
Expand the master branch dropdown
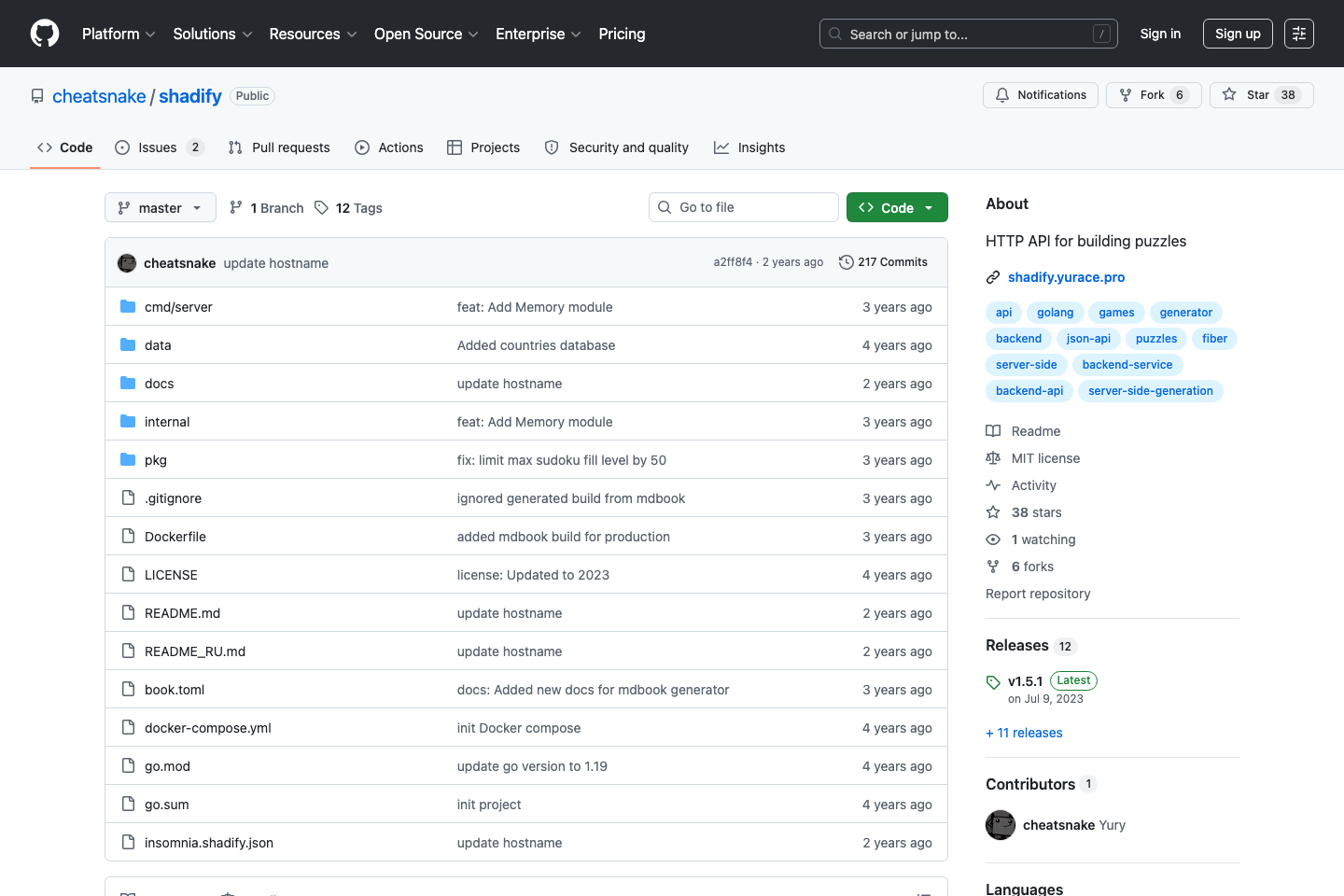pyautogui.click(x=160, y=207)
